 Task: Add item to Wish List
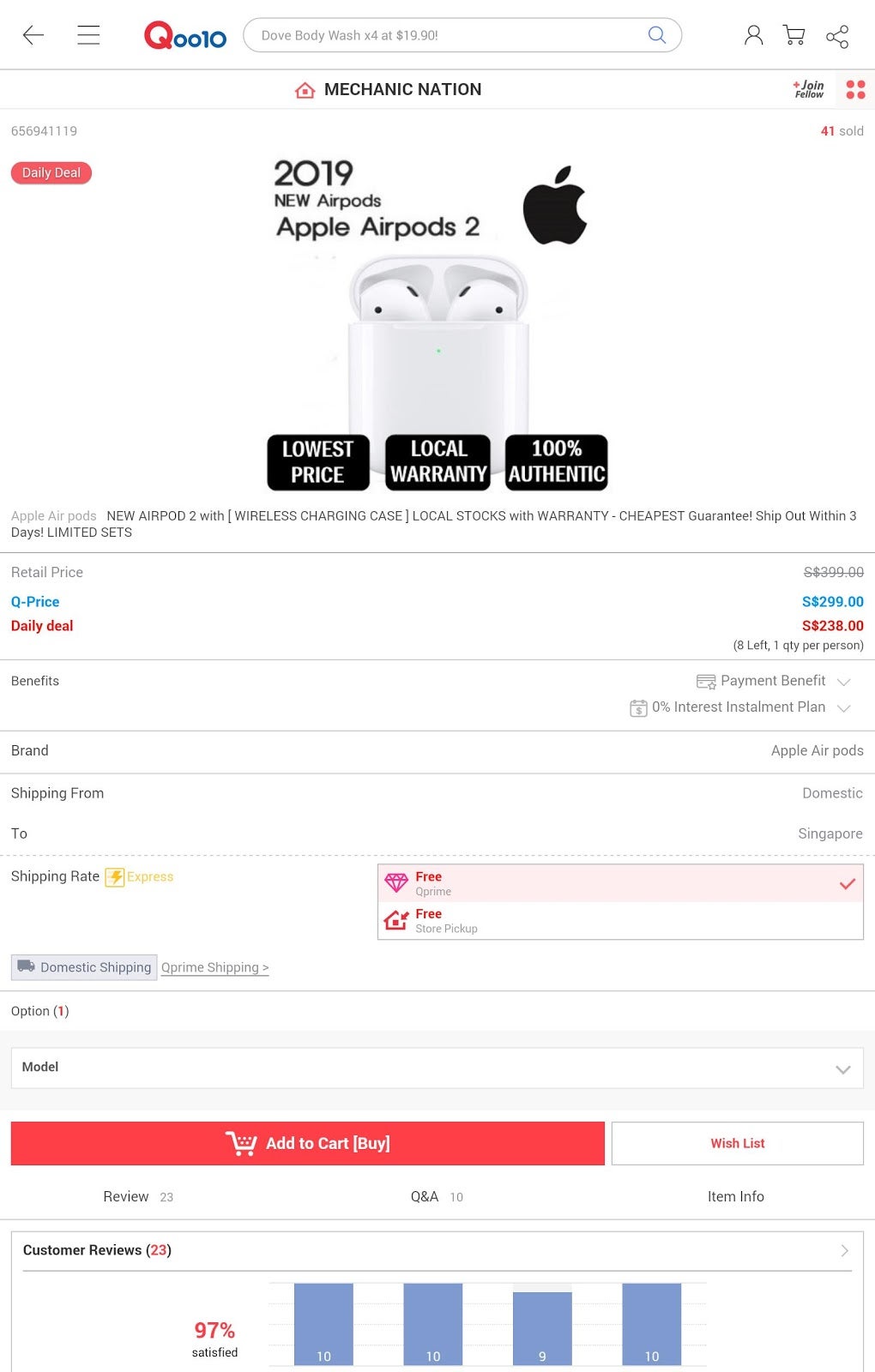pyautogui.click(x=737, y=1143)
